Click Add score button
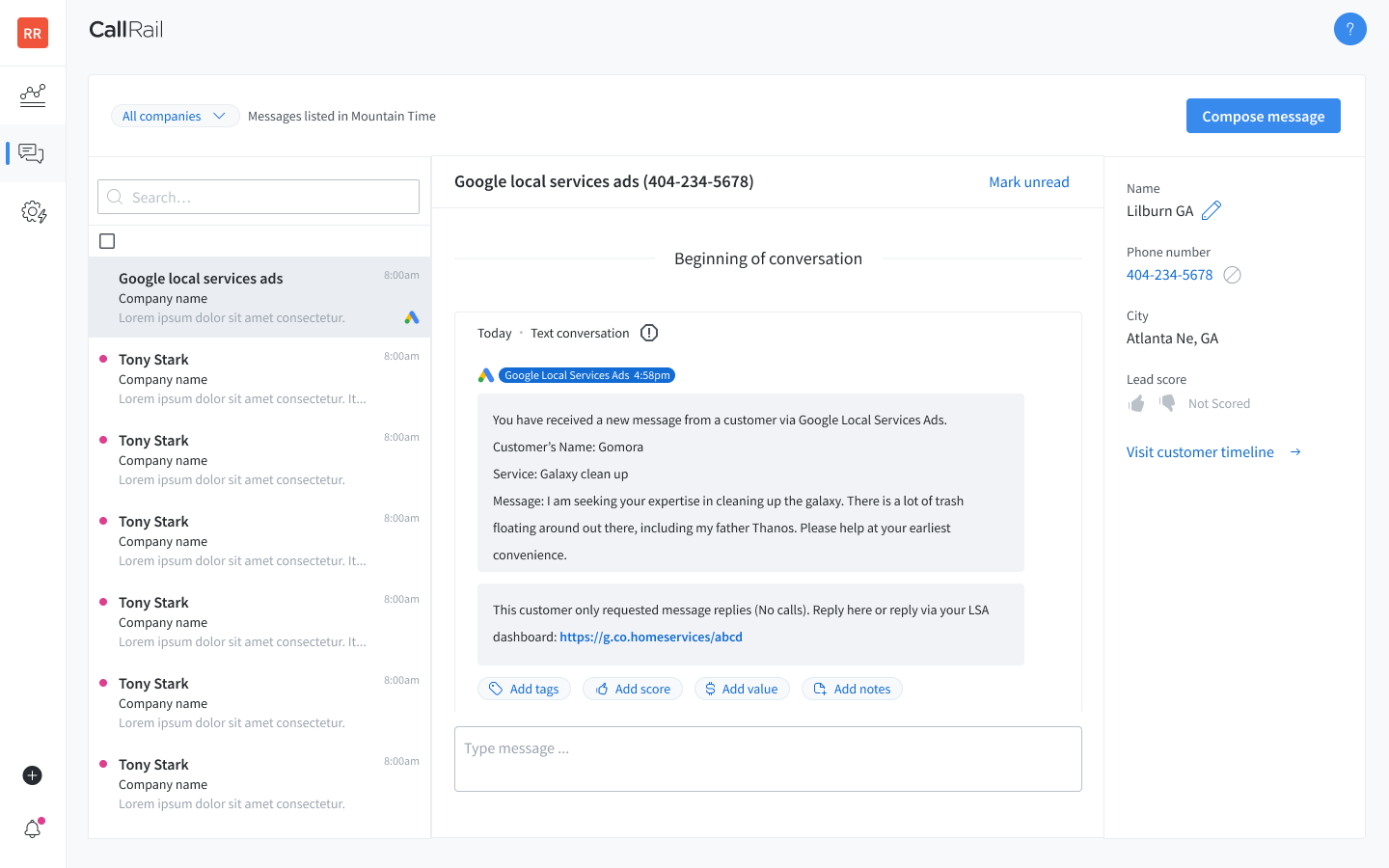1389x868 pixels. (x=633, y=689)
